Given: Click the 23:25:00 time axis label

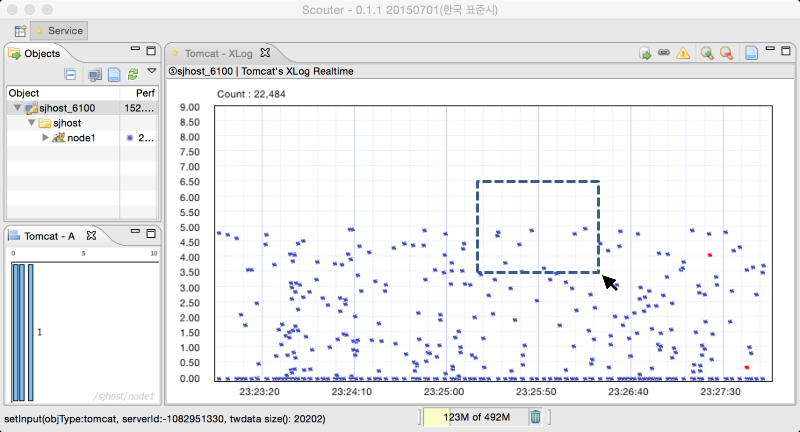Looking at the screenshot, I should 444,392.
